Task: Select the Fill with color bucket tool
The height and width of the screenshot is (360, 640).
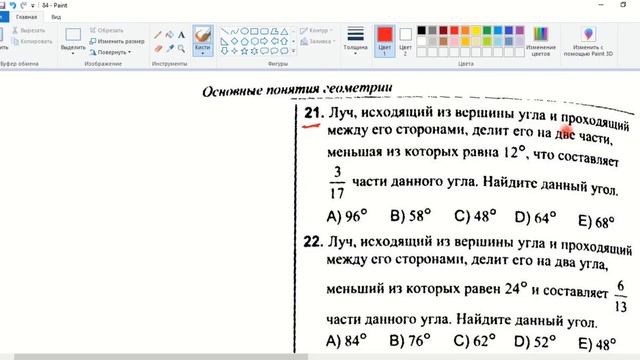Action: (x=169, y=35)
